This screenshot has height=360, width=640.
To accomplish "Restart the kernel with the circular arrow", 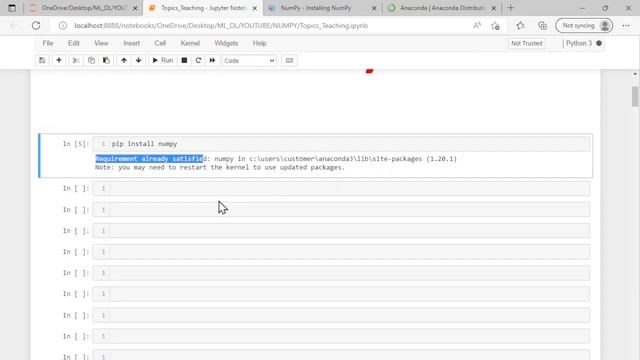I will (x=198, y=60).
